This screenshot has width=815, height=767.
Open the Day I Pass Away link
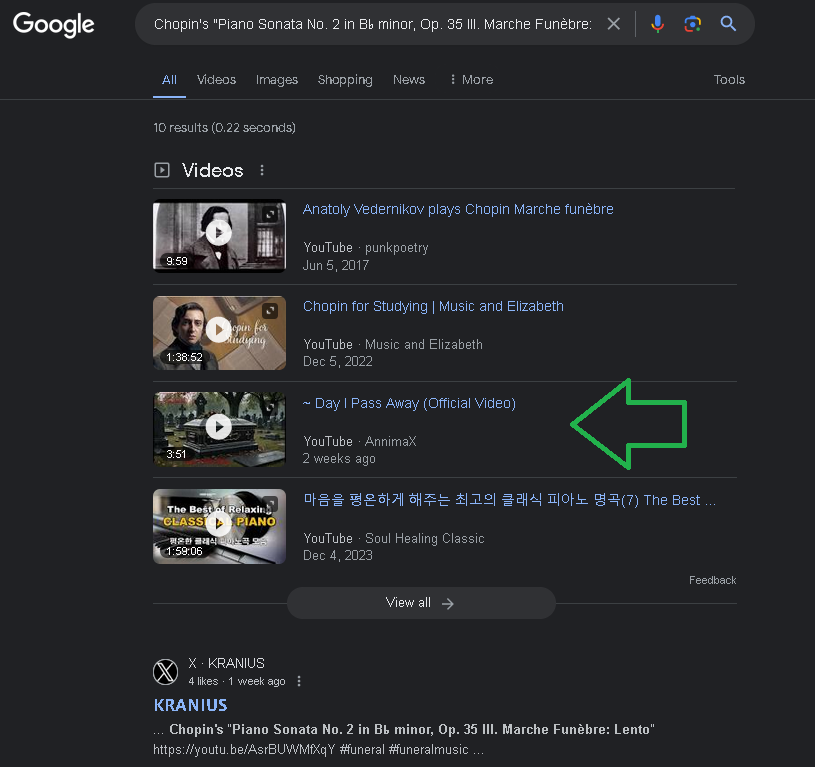point(409,404)
